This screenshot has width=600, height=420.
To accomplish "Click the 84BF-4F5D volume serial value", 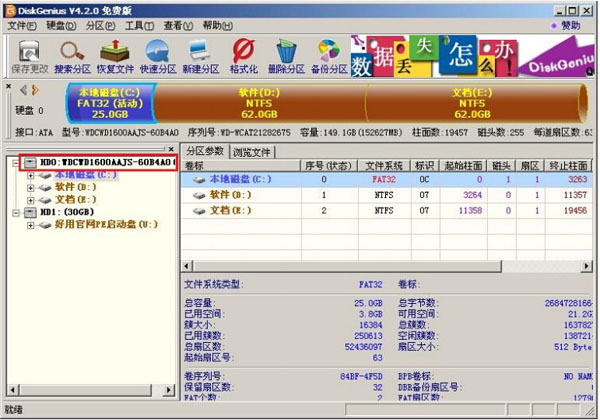I will 361,376.
